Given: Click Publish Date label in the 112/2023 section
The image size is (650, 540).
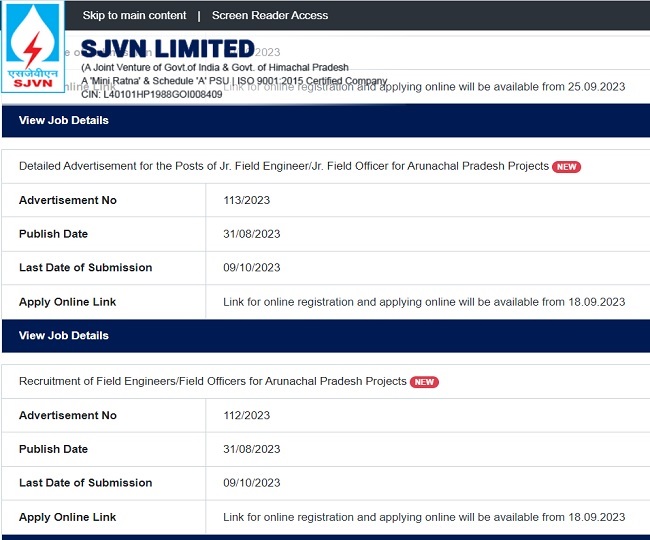Looking at the screenshot, I should [53, 449].
